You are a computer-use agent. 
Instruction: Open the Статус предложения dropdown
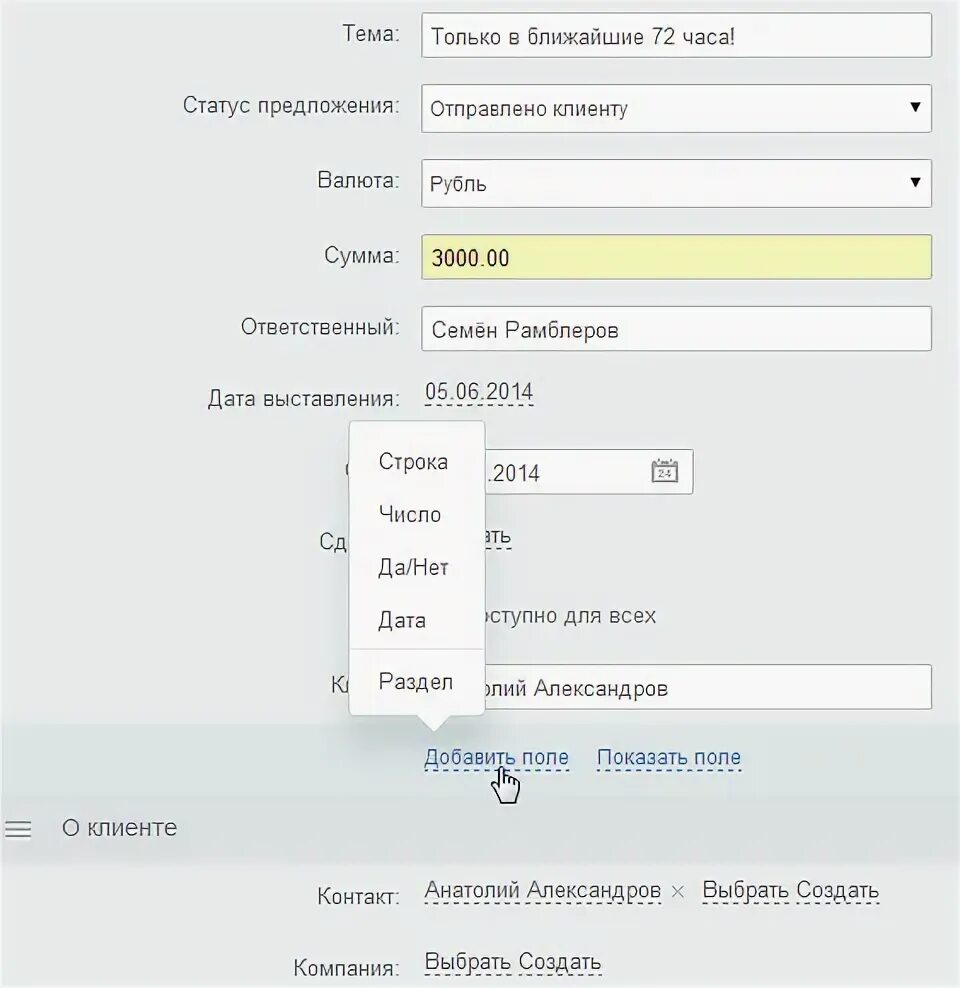point(676,109)
